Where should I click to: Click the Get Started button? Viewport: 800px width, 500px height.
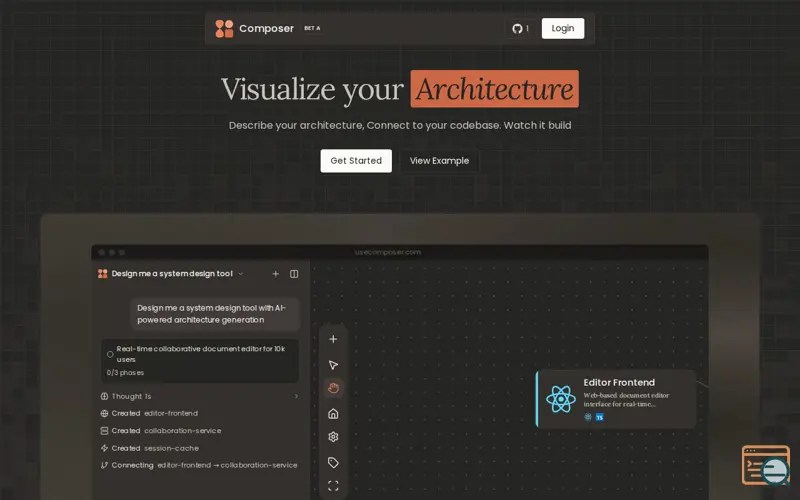click(x=356, y=161)
